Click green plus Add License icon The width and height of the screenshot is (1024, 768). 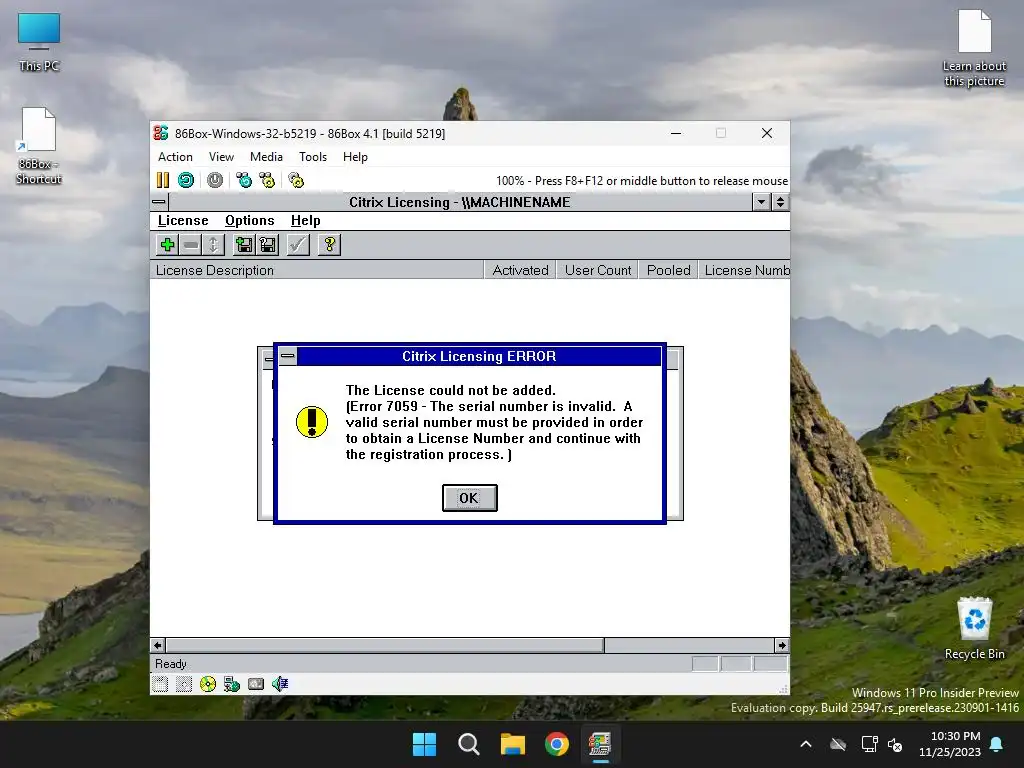[167, 245]
